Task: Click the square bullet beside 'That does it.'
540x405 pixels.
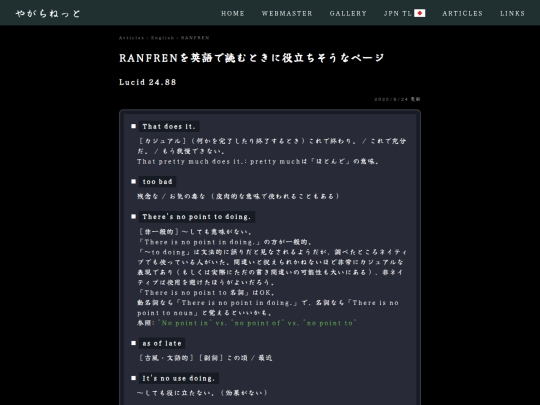Action: point(134,126)
